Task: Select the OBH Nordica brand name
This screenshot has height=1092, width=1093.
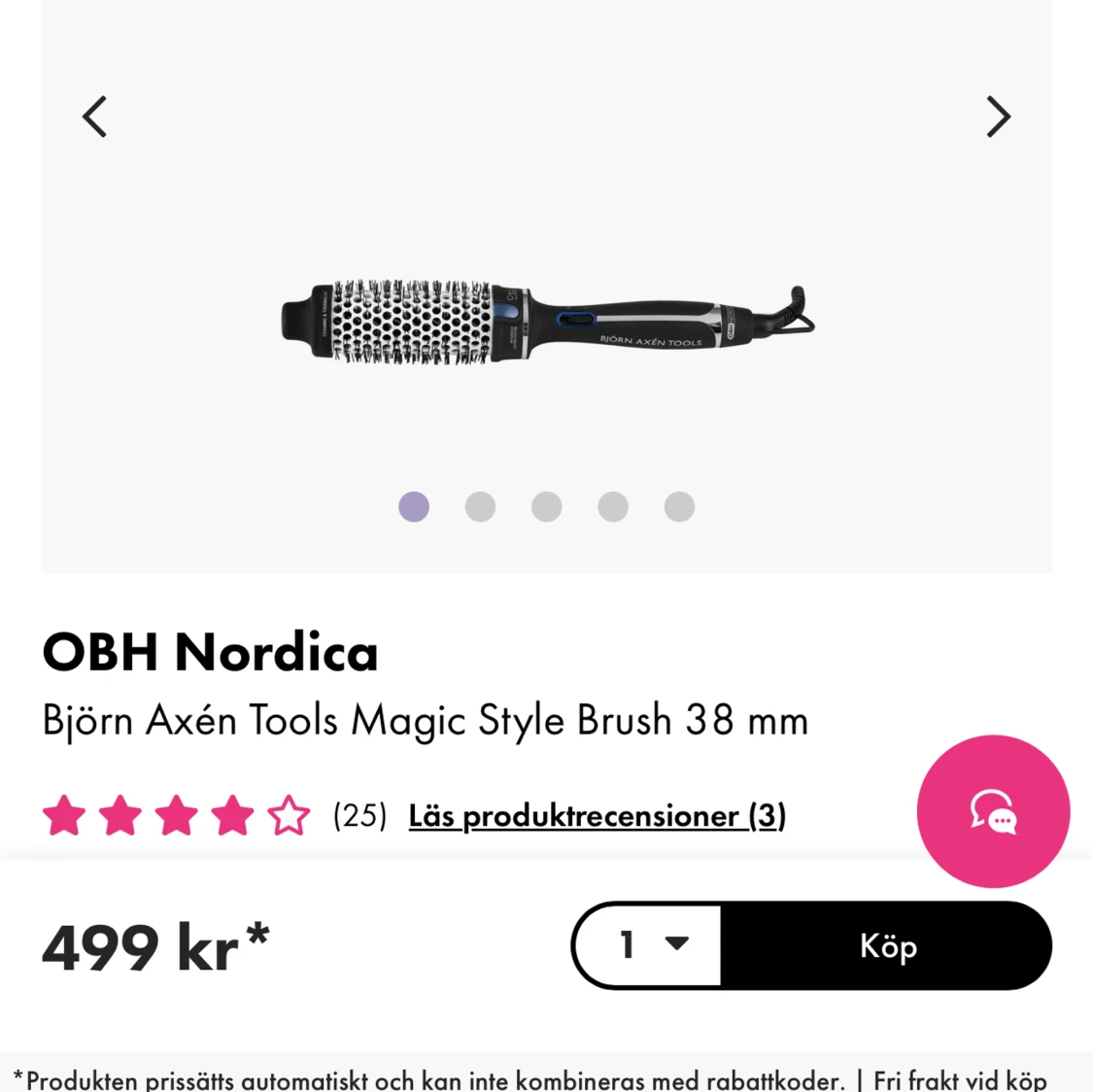Action: pos(209,652)
